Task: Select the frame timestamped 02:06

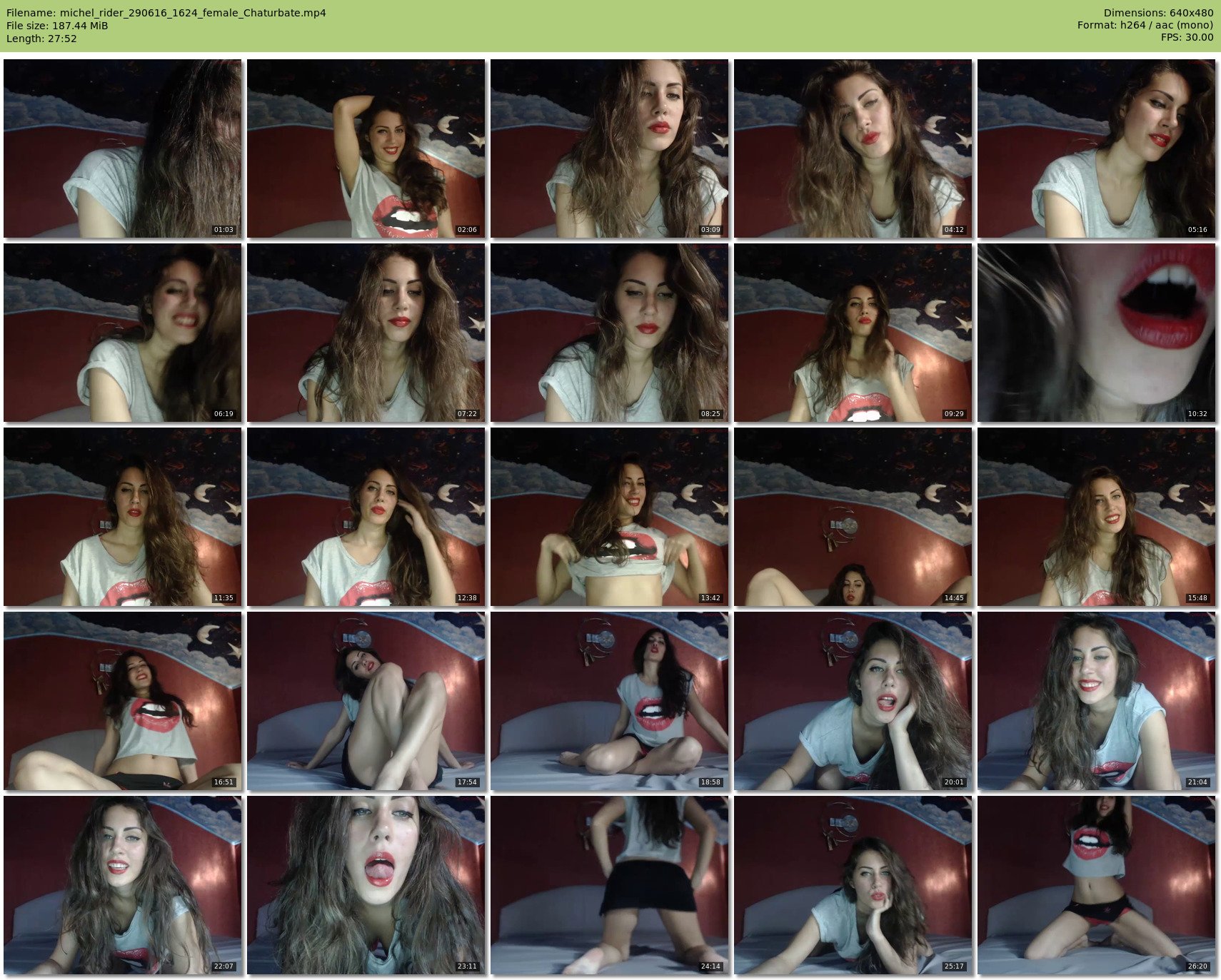Action: [366, 148]
